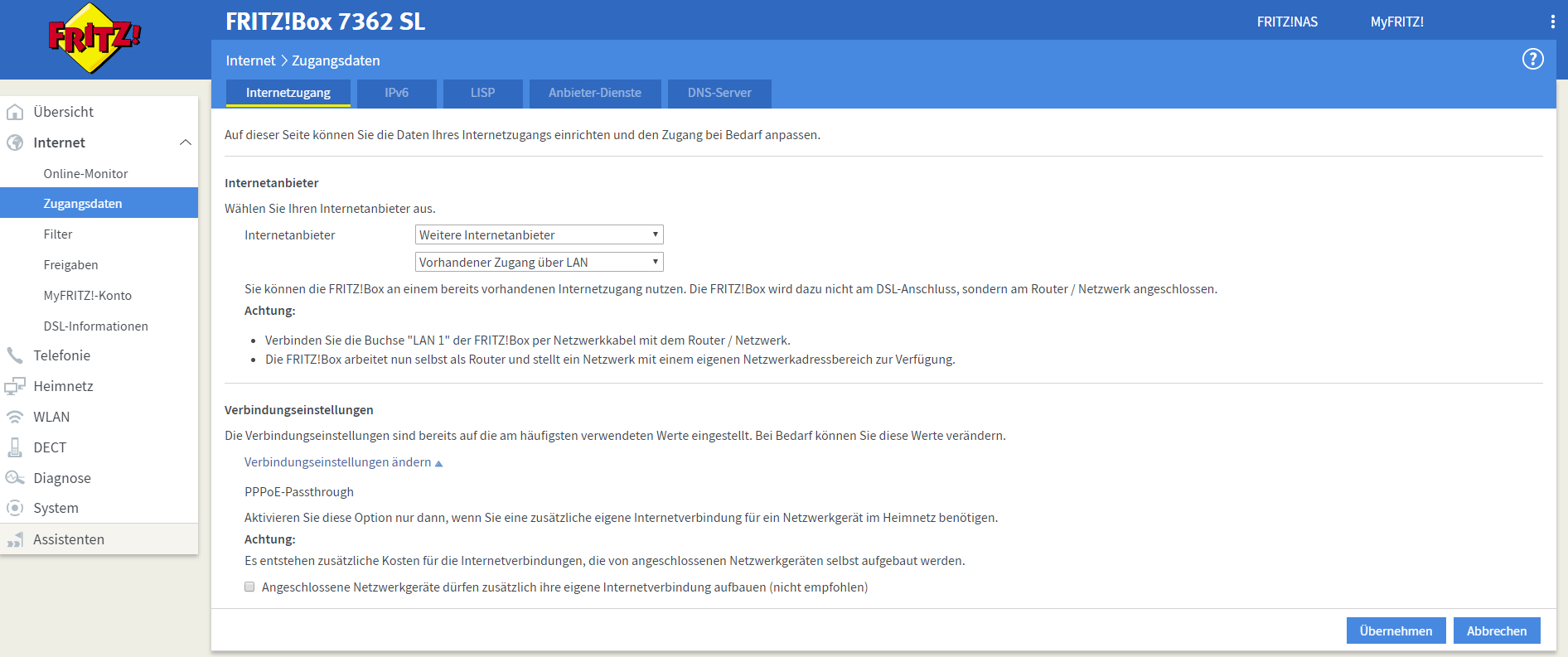Image resolution: width=1568 pixels, height=657 pixels.
Task: Click the Assistenten icon
Action: point(15,539)
